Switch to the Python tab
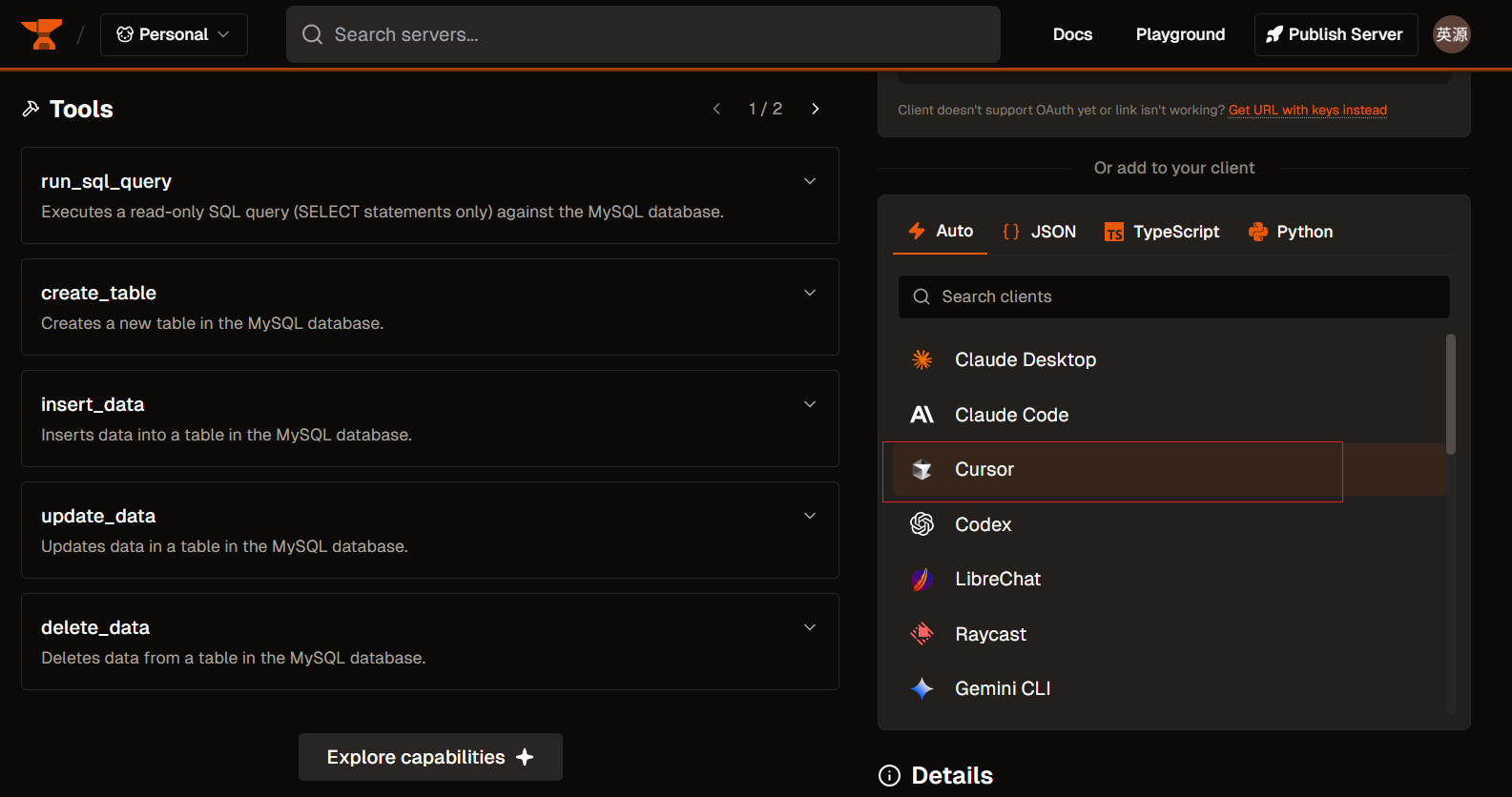 point(1290,232)
